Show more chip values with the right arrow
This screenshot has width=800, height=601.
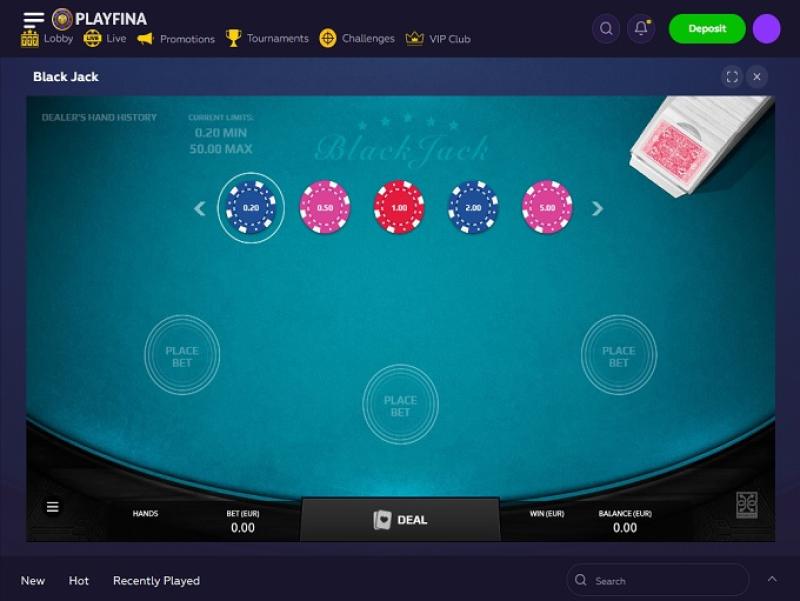(x=597, y=208)
